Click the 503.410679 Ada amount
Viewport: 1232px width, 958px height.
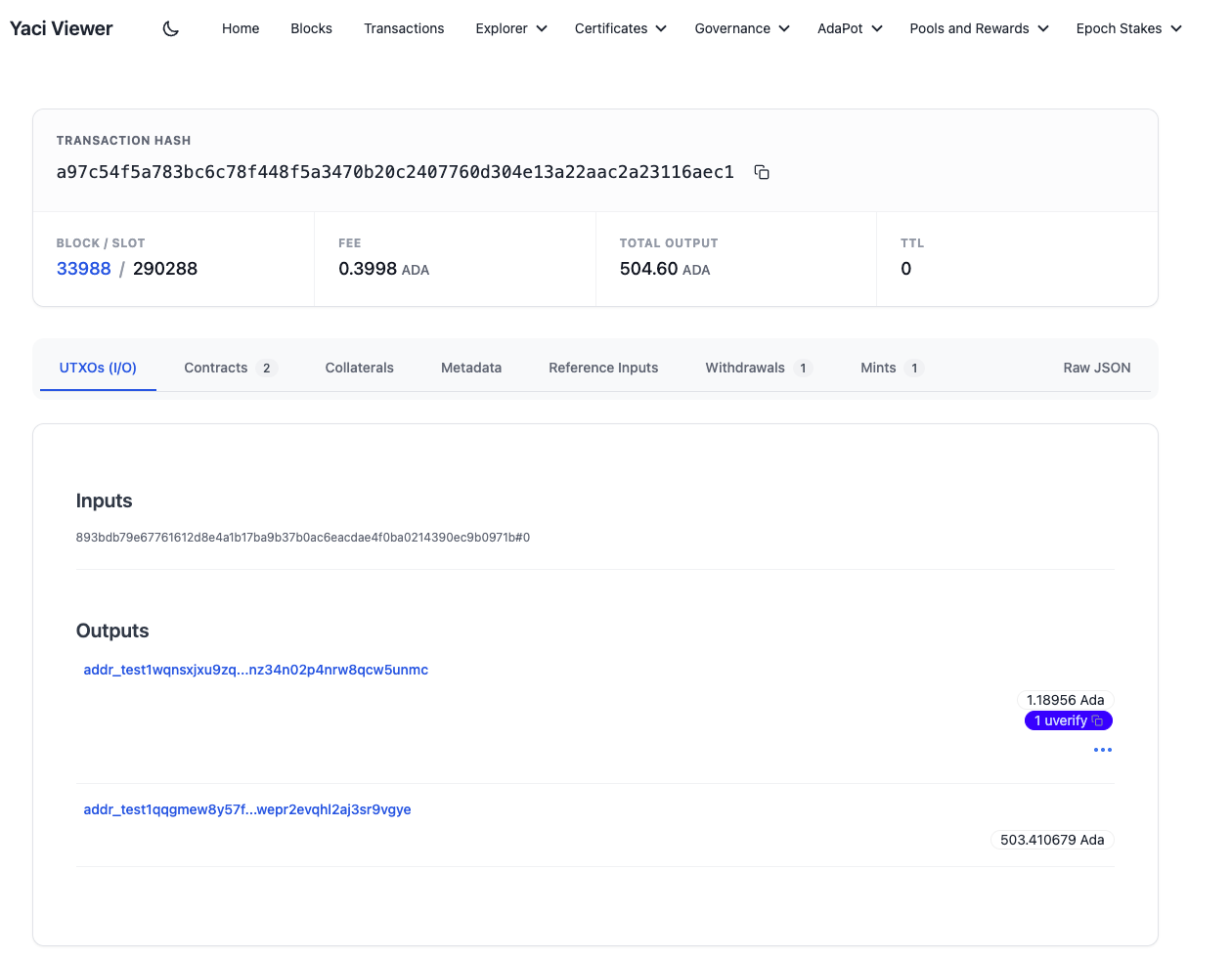1052,840
